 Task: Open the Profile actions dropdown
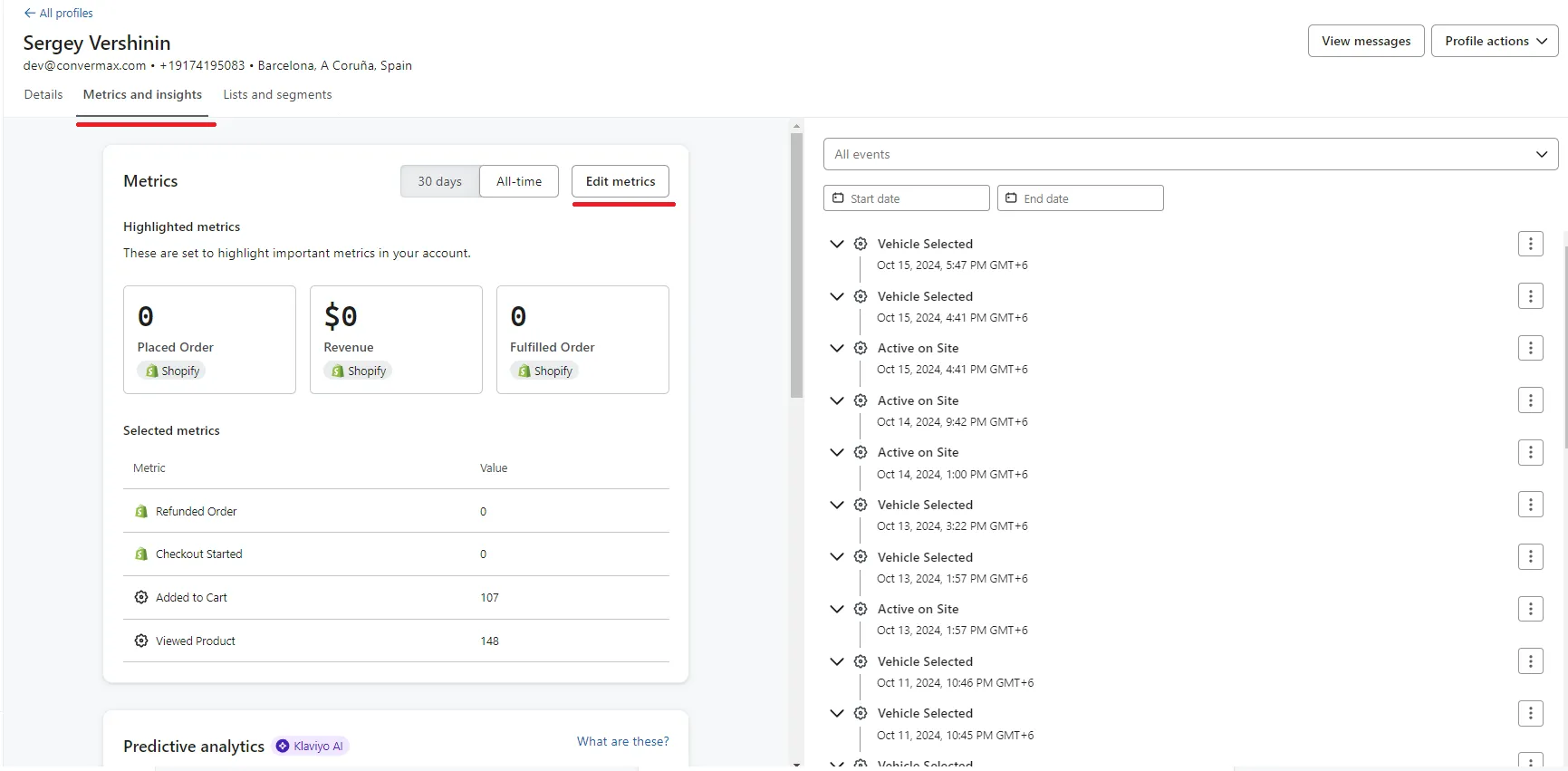[x=1494, y=41]
